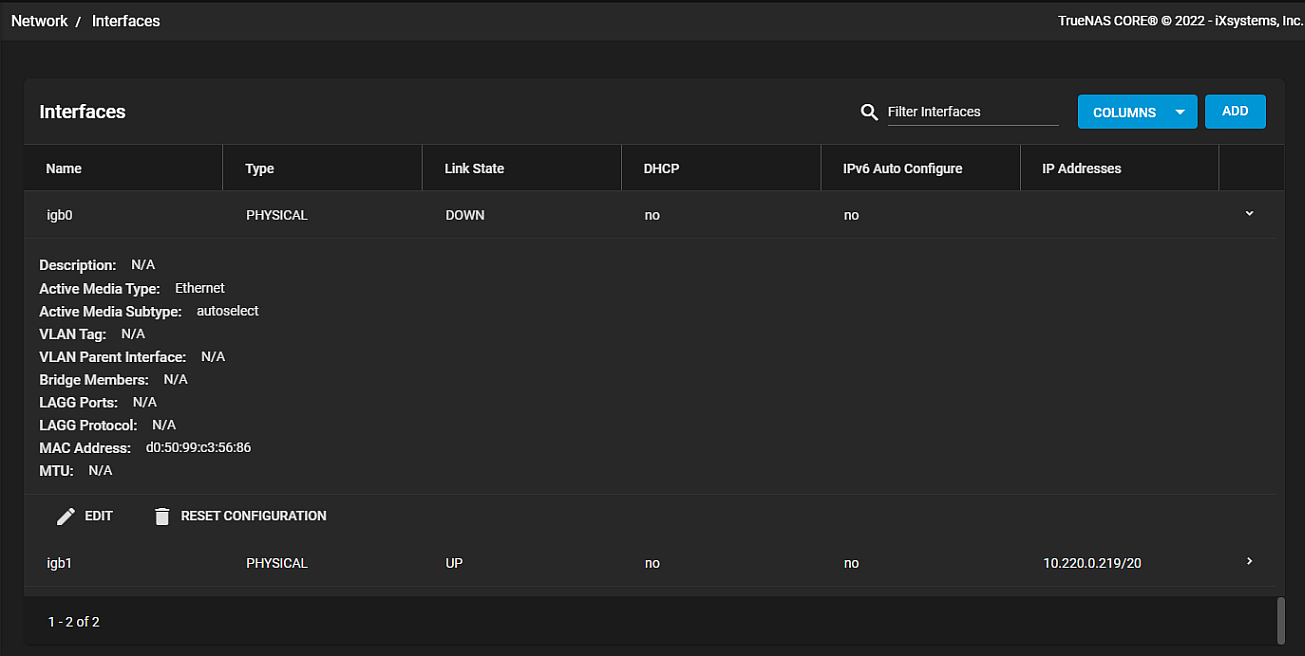Click the Interfaces breadcrumb
The image size is (1305, 656).
(126, 21)
